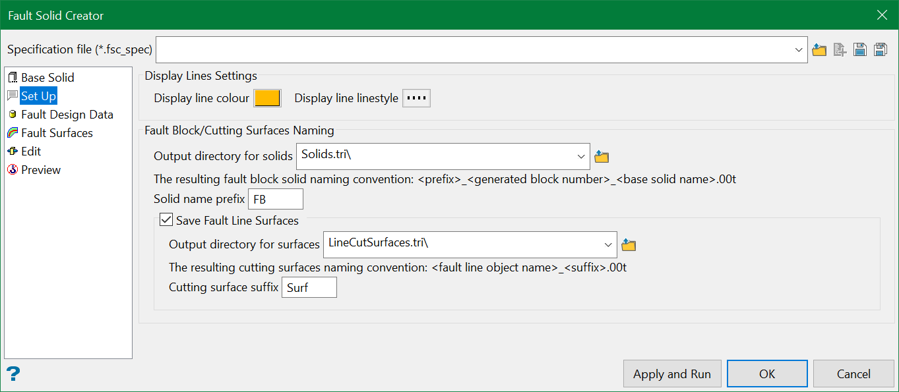Uncheck Save Fault Line Surfaces
899x392 pixels.
[166, 219]
